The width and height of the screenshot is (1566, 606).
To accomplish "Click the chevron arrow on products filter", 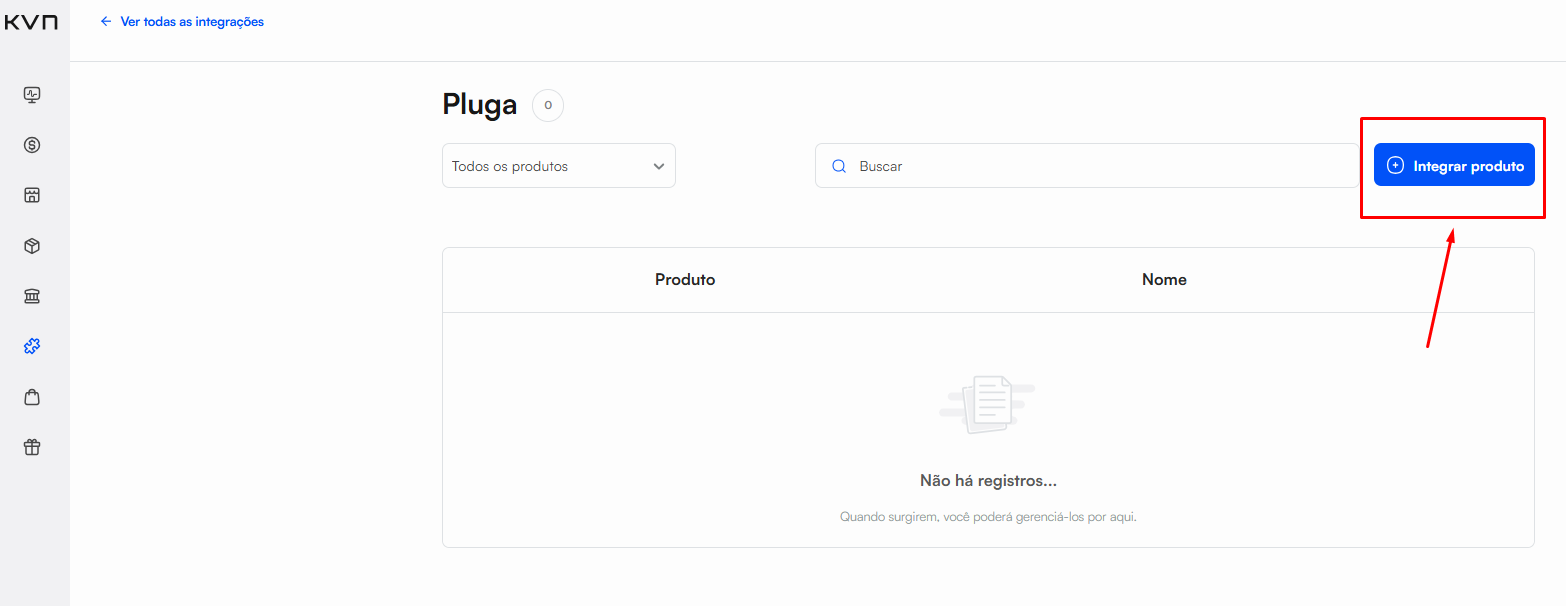I will click(x=658, y=166).
